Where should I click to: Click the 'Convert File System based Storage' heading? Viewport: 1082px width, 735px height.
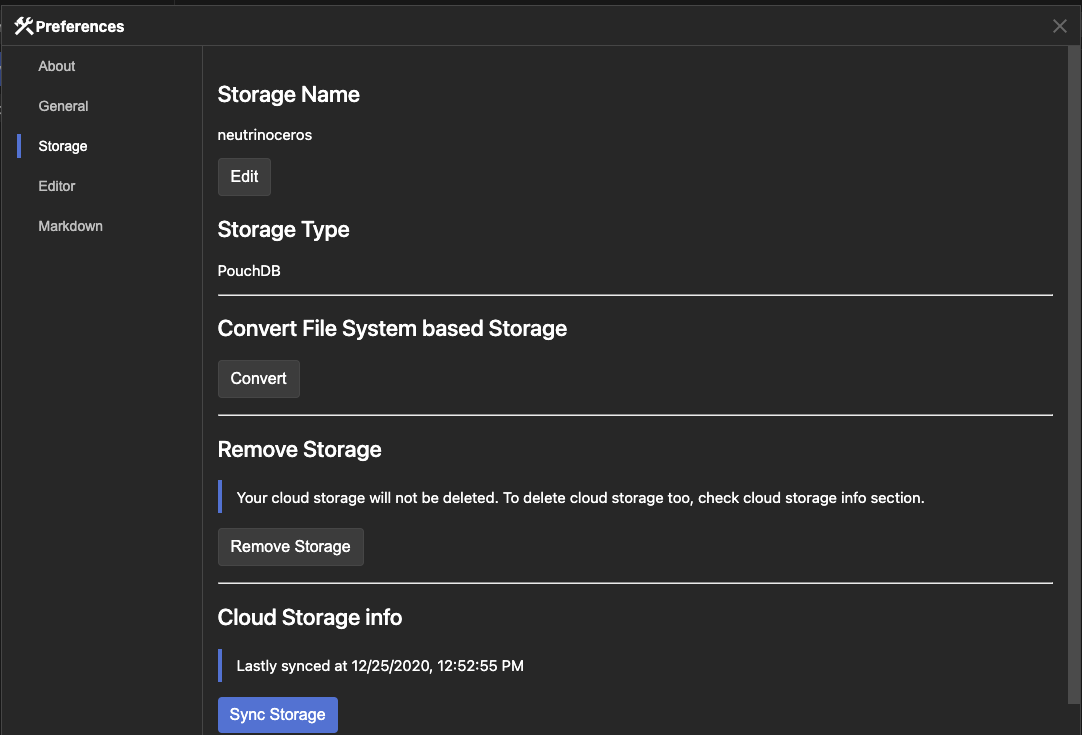(392, 329)
